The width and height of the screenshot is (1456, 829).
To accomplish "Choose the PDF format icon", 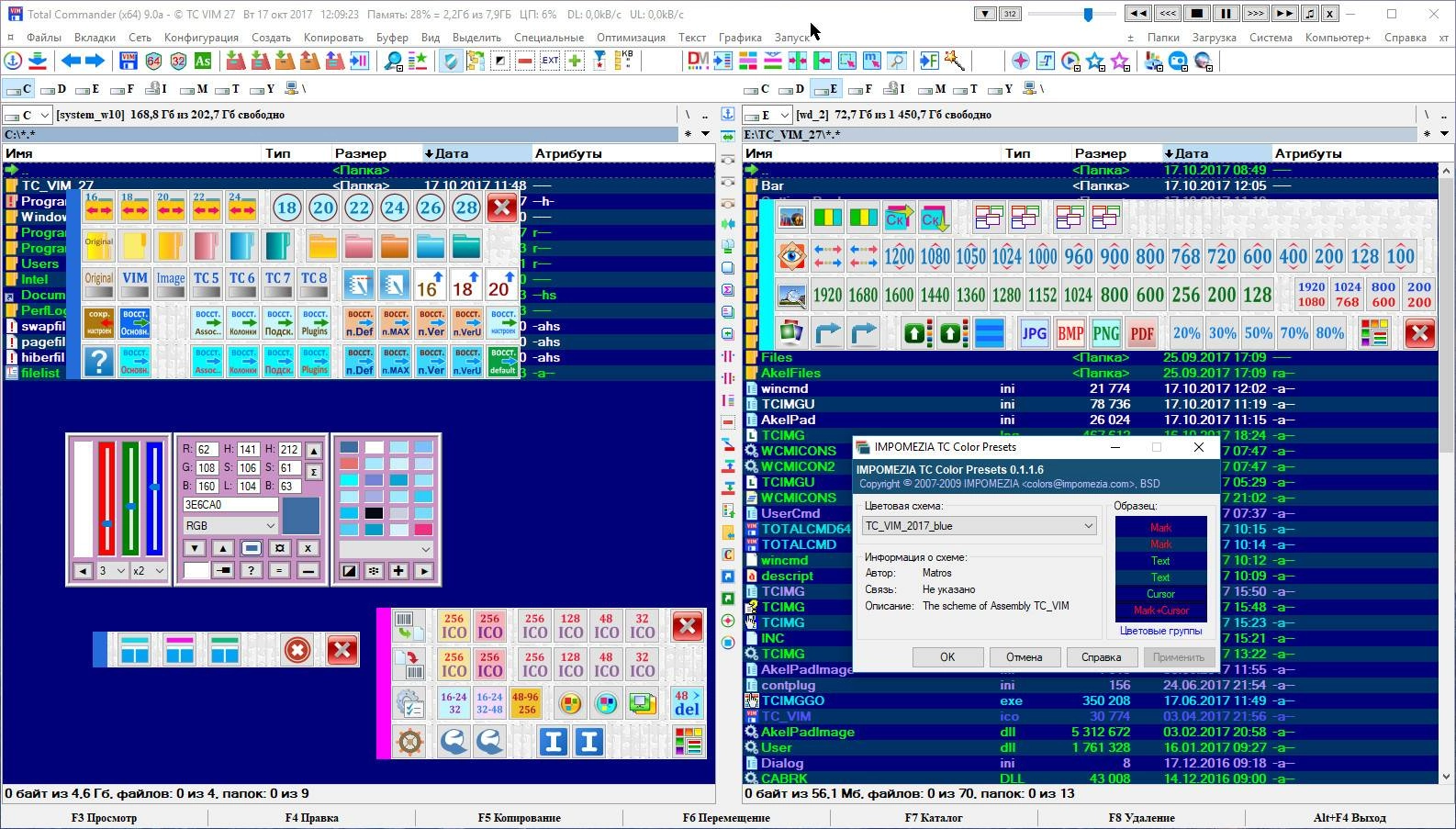I will tap(1142, 333).
